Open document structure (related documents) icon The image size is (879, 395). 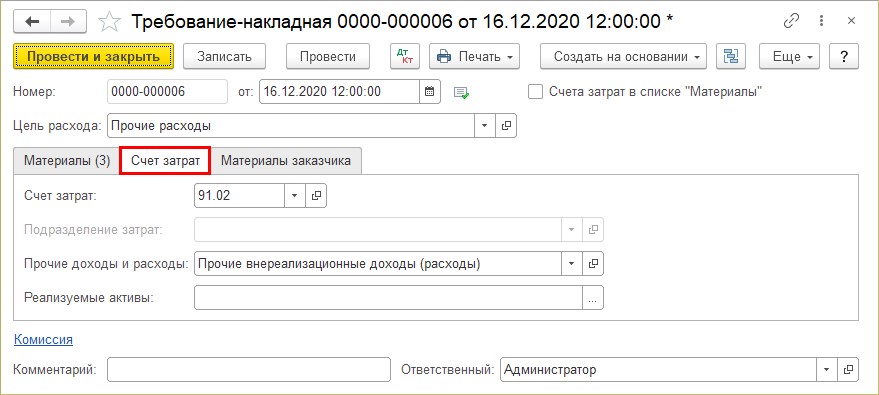(x=731, y=57)
